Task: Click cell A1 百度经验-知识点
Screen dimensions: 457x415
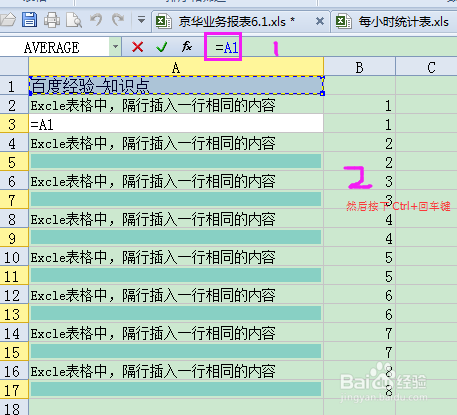Action: (176, 86)
